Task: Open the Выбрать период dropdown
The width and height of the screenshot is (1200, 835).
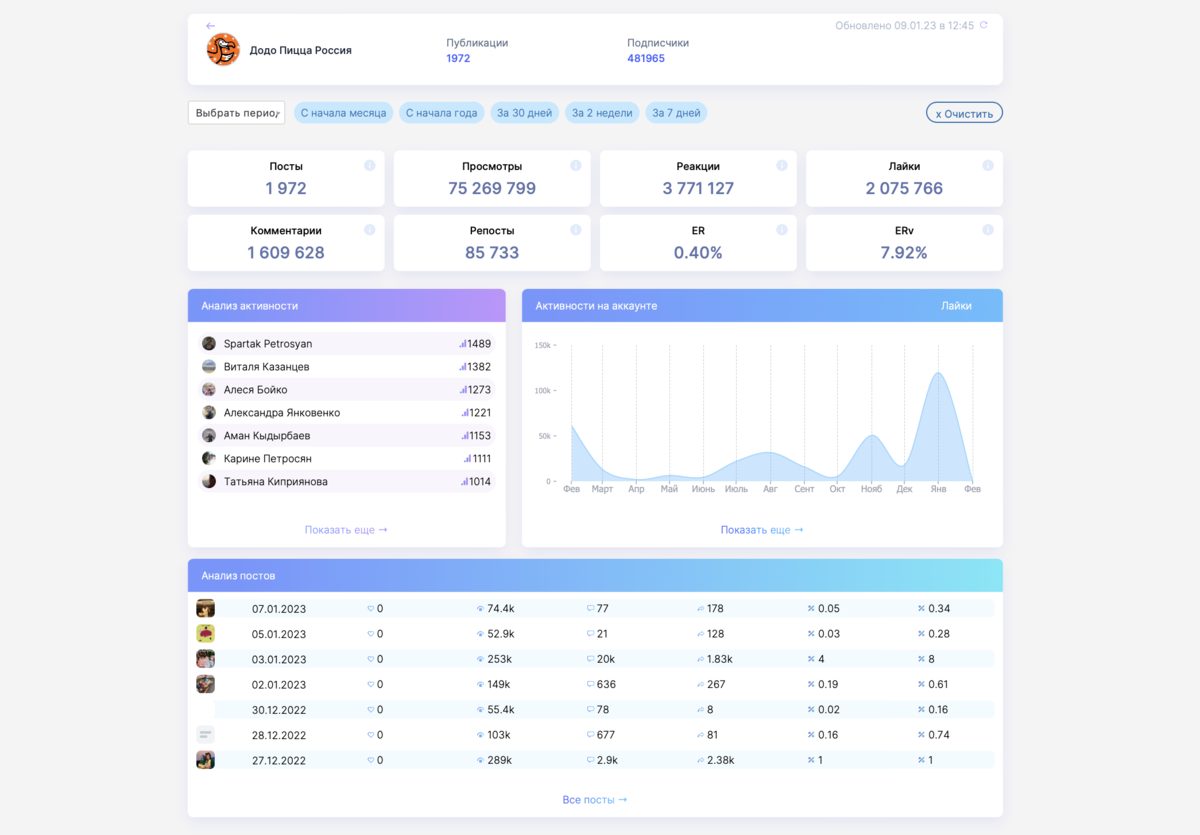Action: pyautogui.click(x=237, y=113)
